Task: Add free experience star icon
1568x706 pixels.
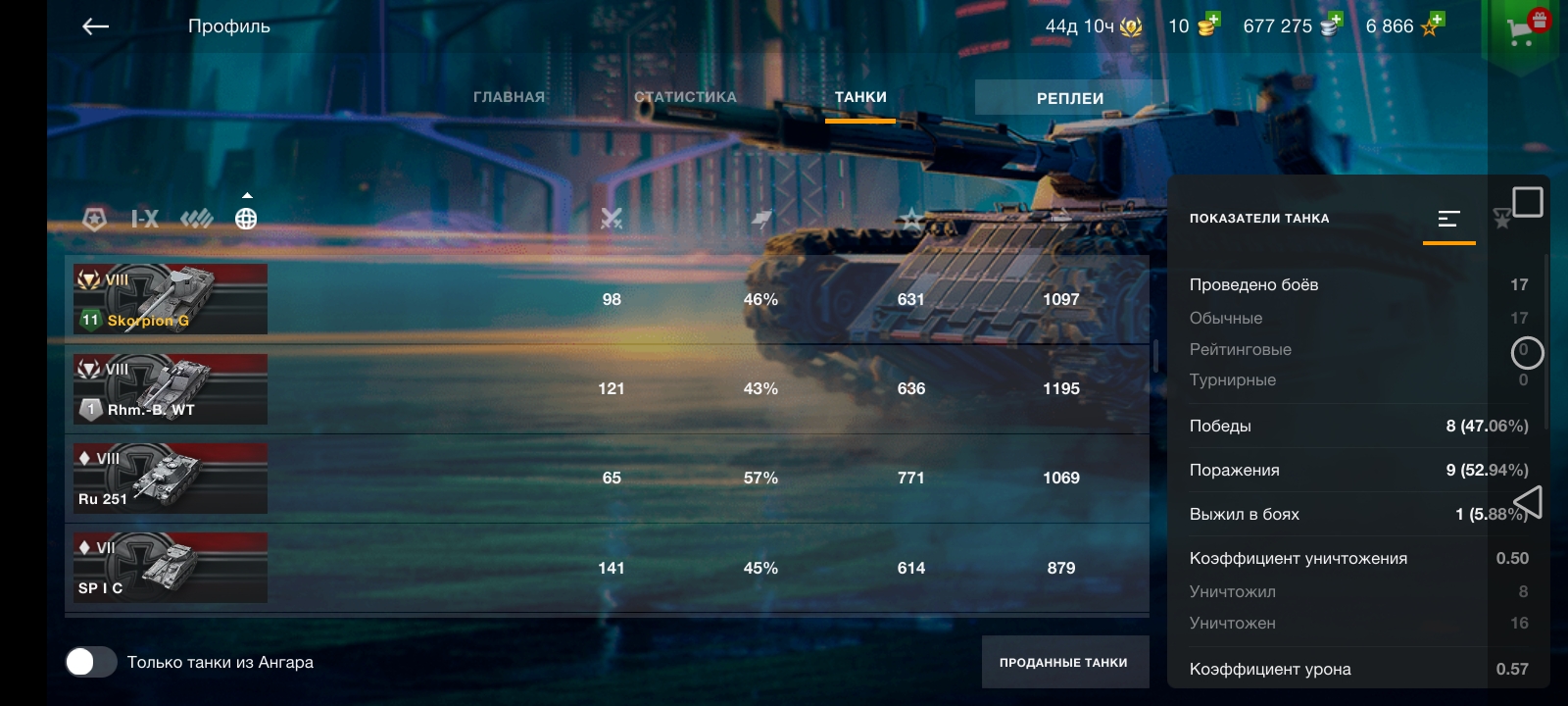Action: coord(1432,25)
